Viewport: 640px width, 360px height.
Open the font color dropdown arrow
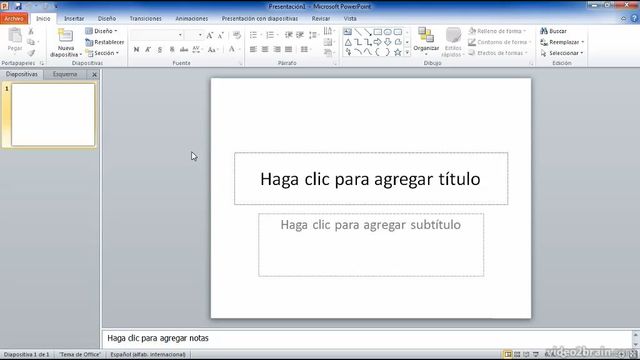[x=239, y=49]
